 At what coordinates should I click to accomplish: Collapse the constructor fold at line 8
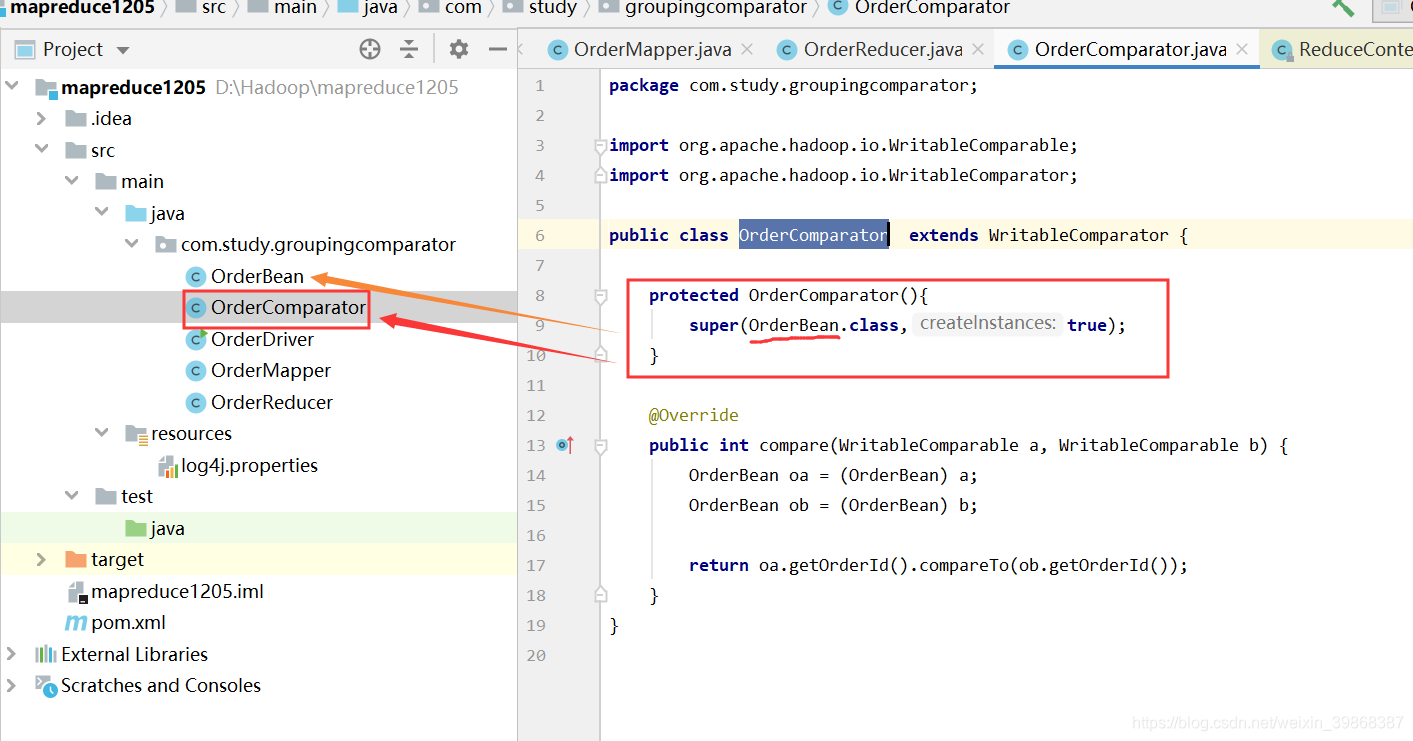point(601,295)
